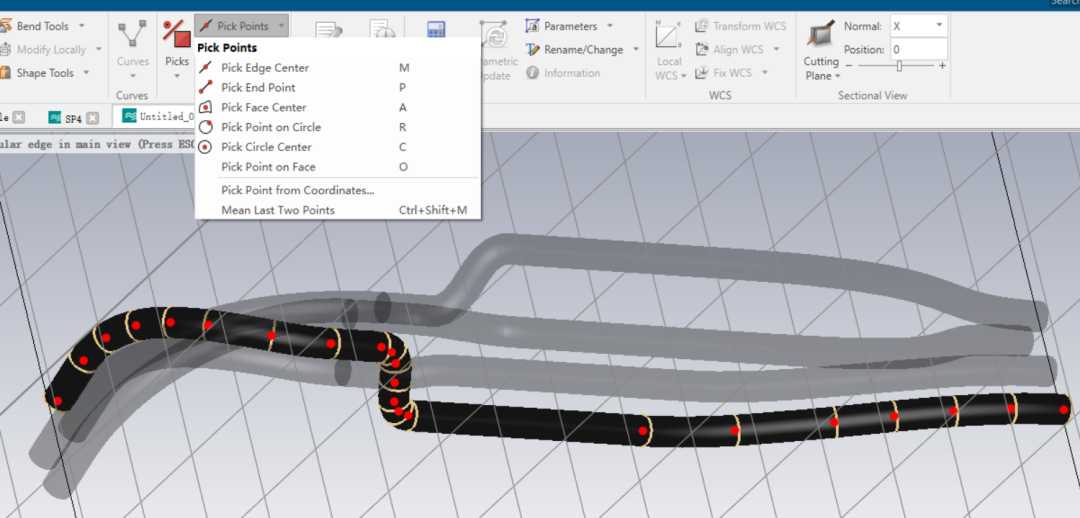The height and width of the screenshot is (518, 1080).
Task: Click the Transform WCS icon
Action: (702, 26)
